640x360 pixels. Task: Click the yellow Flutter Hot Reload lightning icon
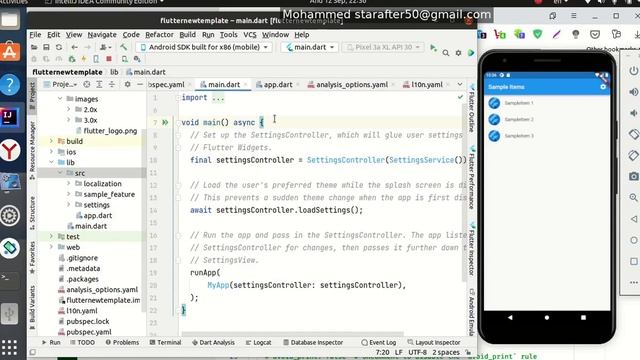pos(84,59)
